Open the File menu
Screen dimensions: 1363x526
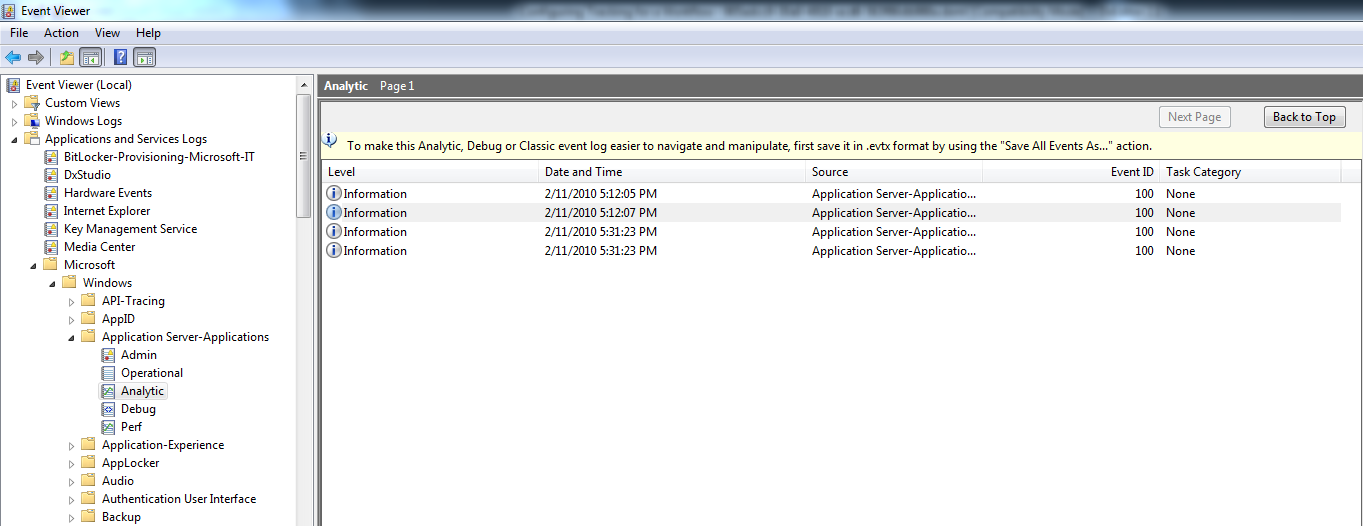19,33
